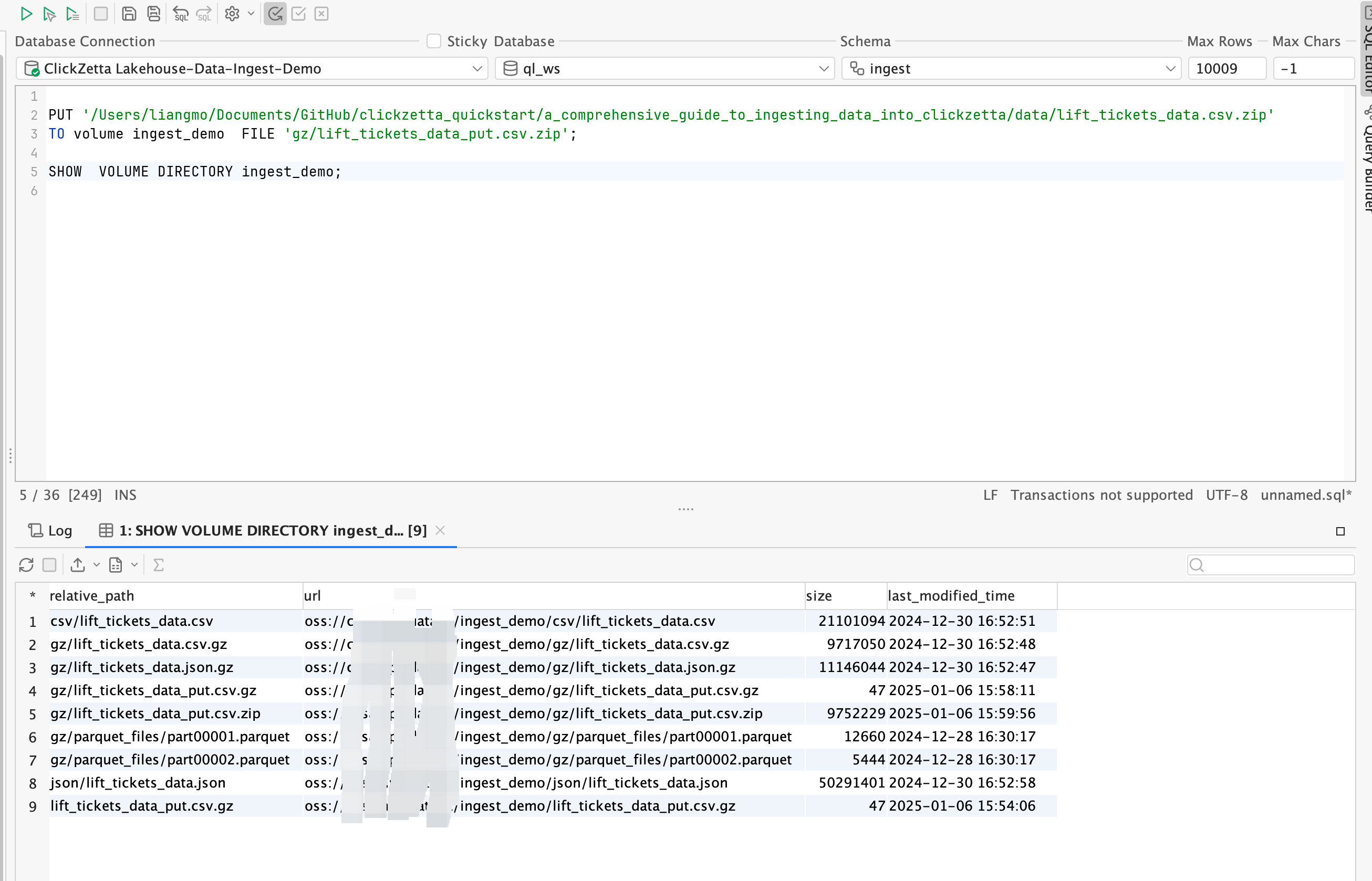The image size is (1372, 881).
Task: Toggle the auto-commit button in toolbar
Action: [x=275, y=14]
